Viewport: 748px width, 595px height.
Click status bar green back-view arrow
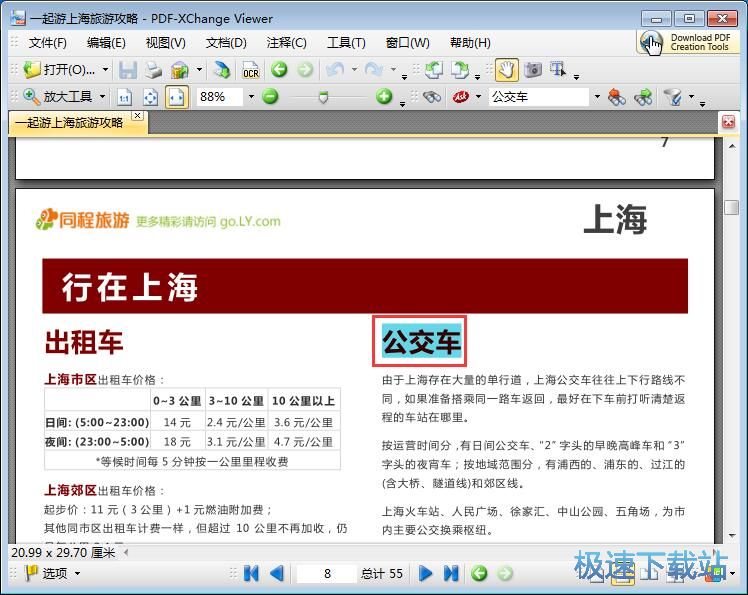(x=479, y=573)
